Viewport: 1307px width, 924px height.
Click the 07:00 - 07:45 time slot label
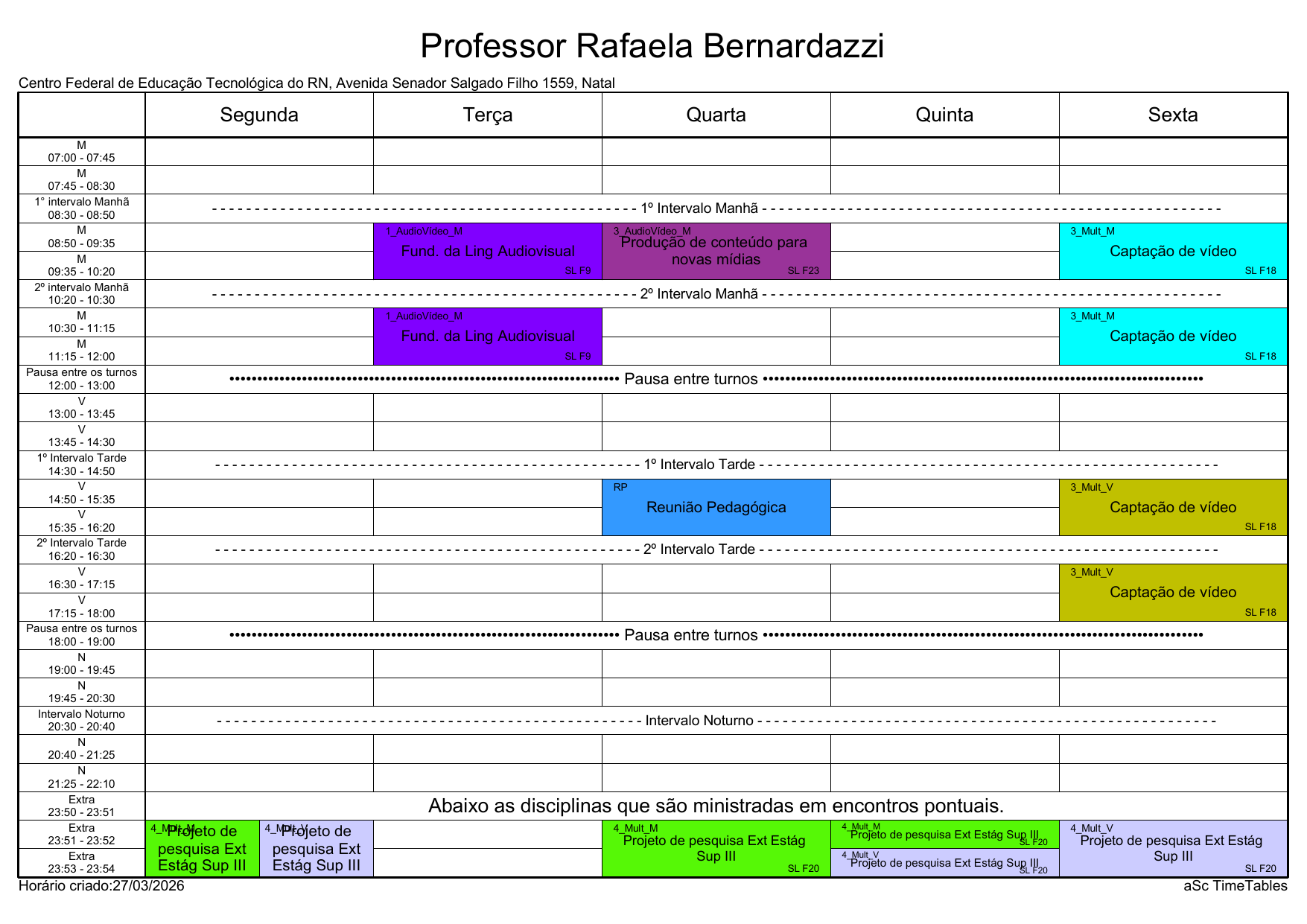coord(81,152)
